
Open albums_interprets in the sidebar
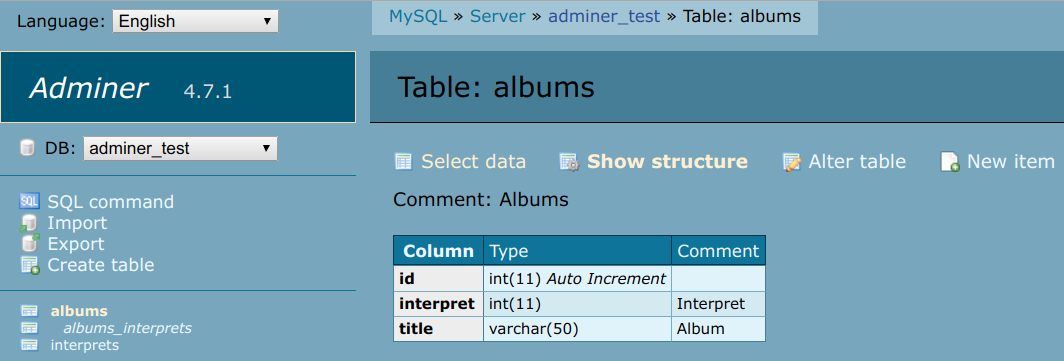tap(128, 328)
